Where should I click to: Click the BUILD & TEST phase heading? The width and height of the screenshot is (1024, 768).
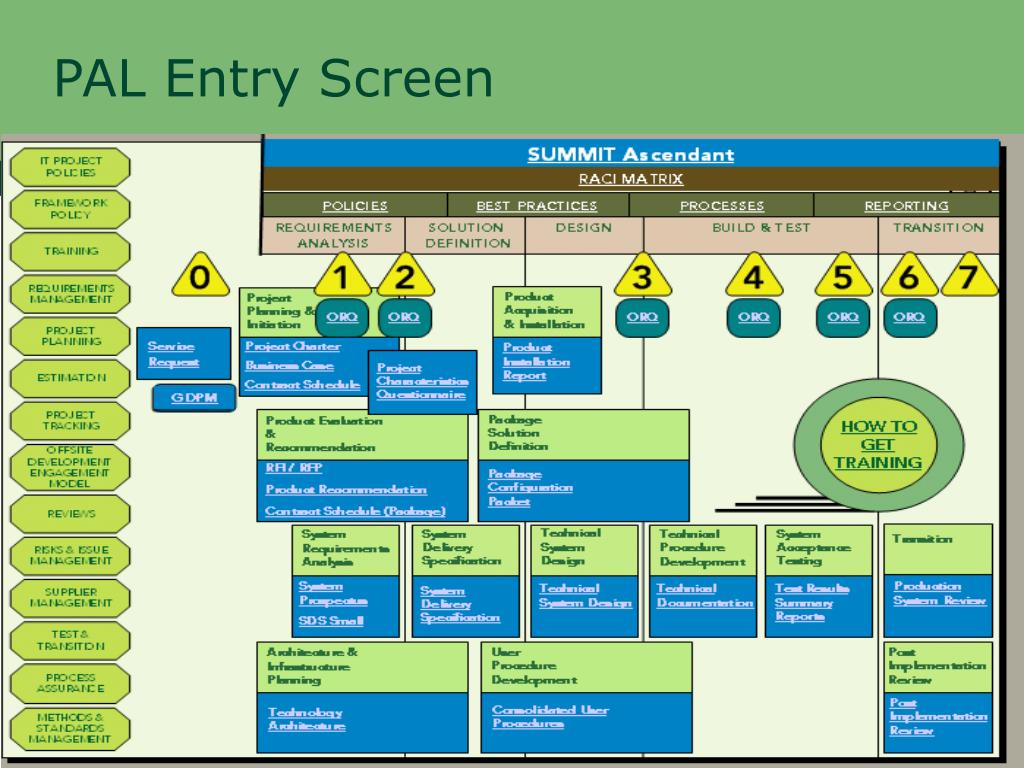[x=761, y=228]
